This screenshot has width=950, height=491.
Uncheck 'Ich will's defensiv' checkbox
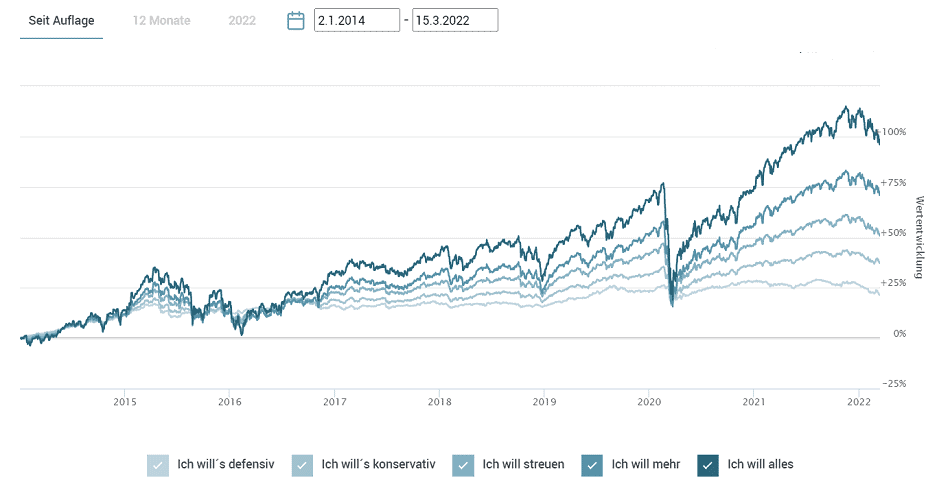[x=158, y=466]
